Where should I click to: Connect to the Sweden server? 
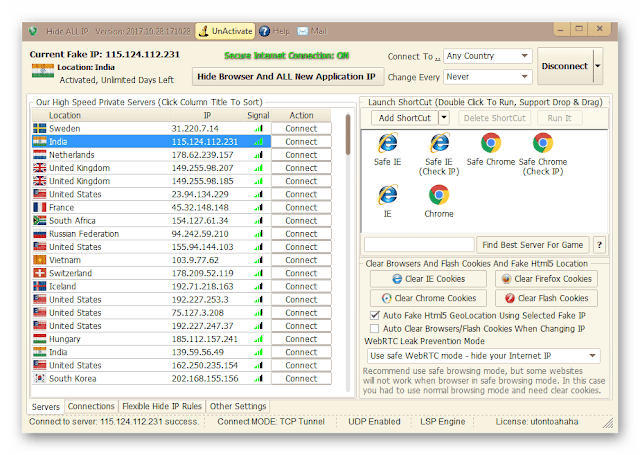[301, 129]
